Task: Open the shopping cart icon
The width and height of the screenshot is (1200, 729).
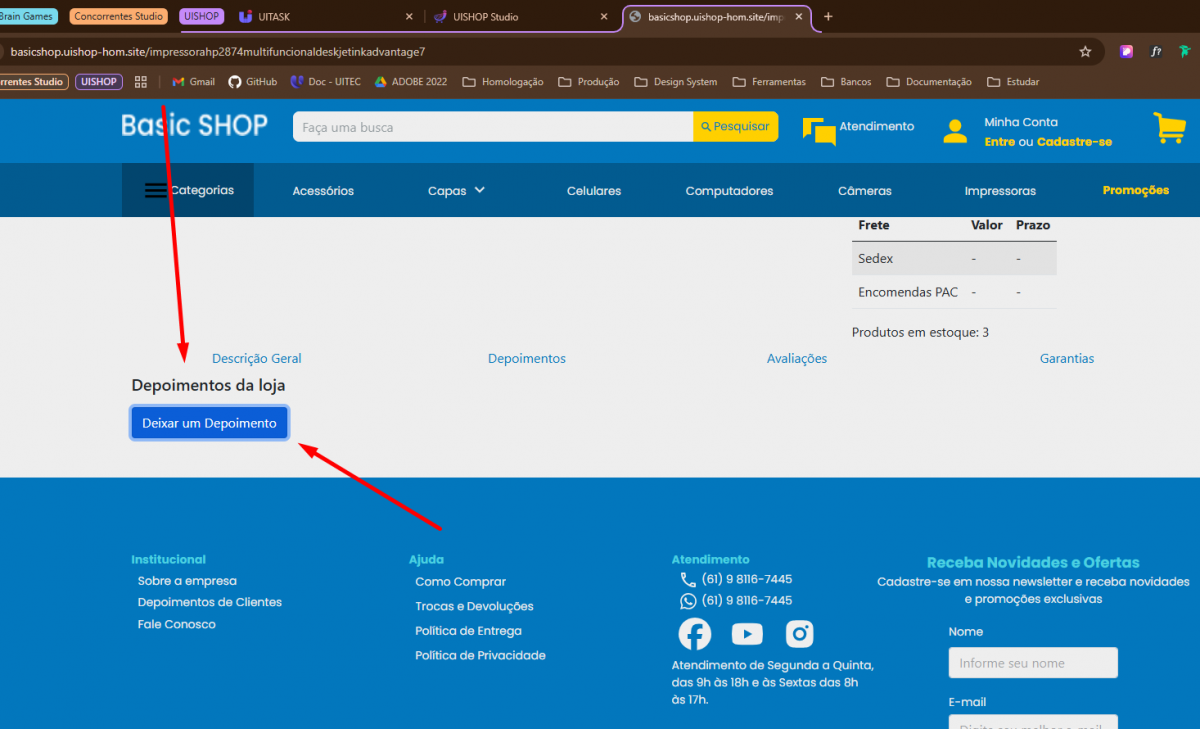Action: (1168, 128)
